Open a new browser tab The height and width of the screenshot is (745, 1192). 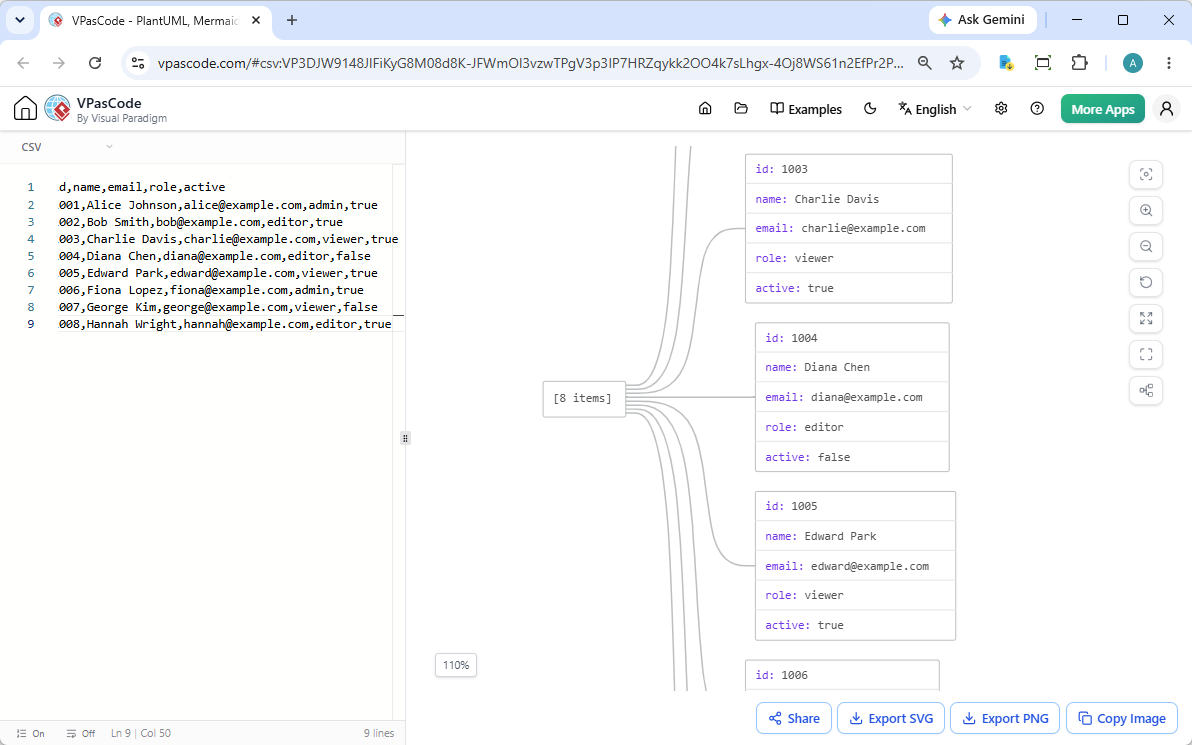point(292,21)
